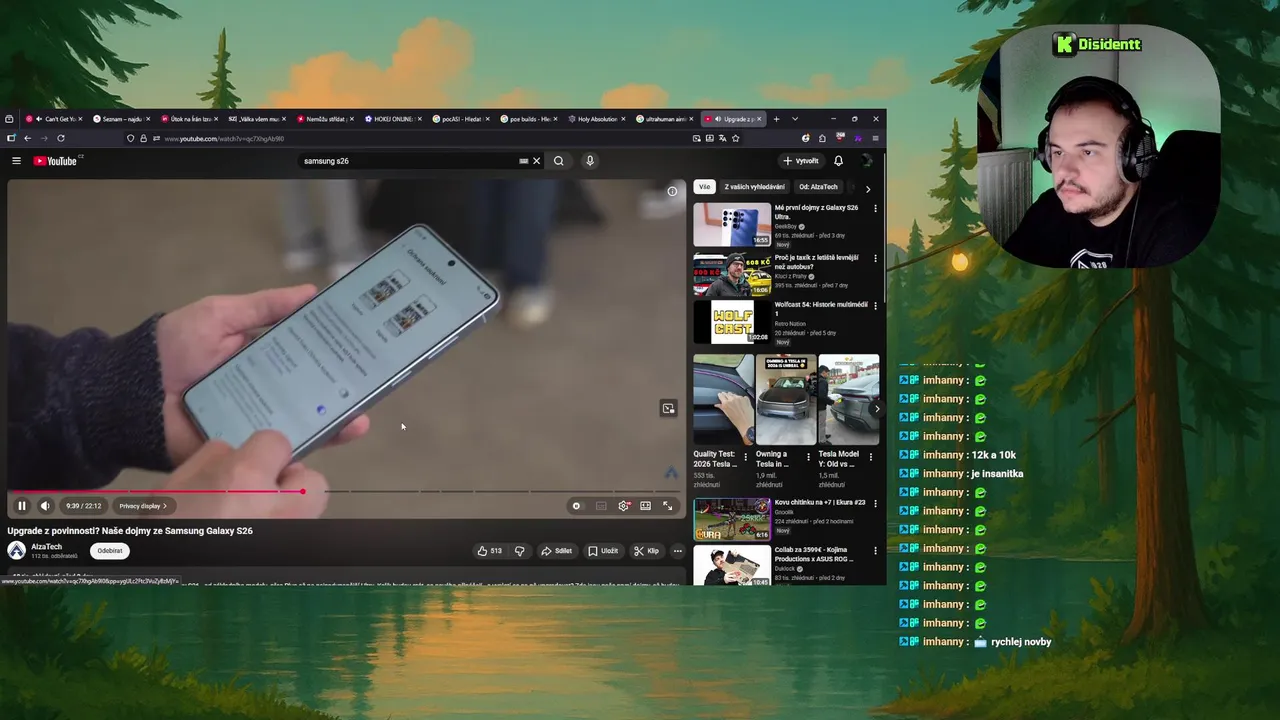Open the on-screen keyboard in the search box
This screenshot has height=720, width=1280.
point(523,161)
